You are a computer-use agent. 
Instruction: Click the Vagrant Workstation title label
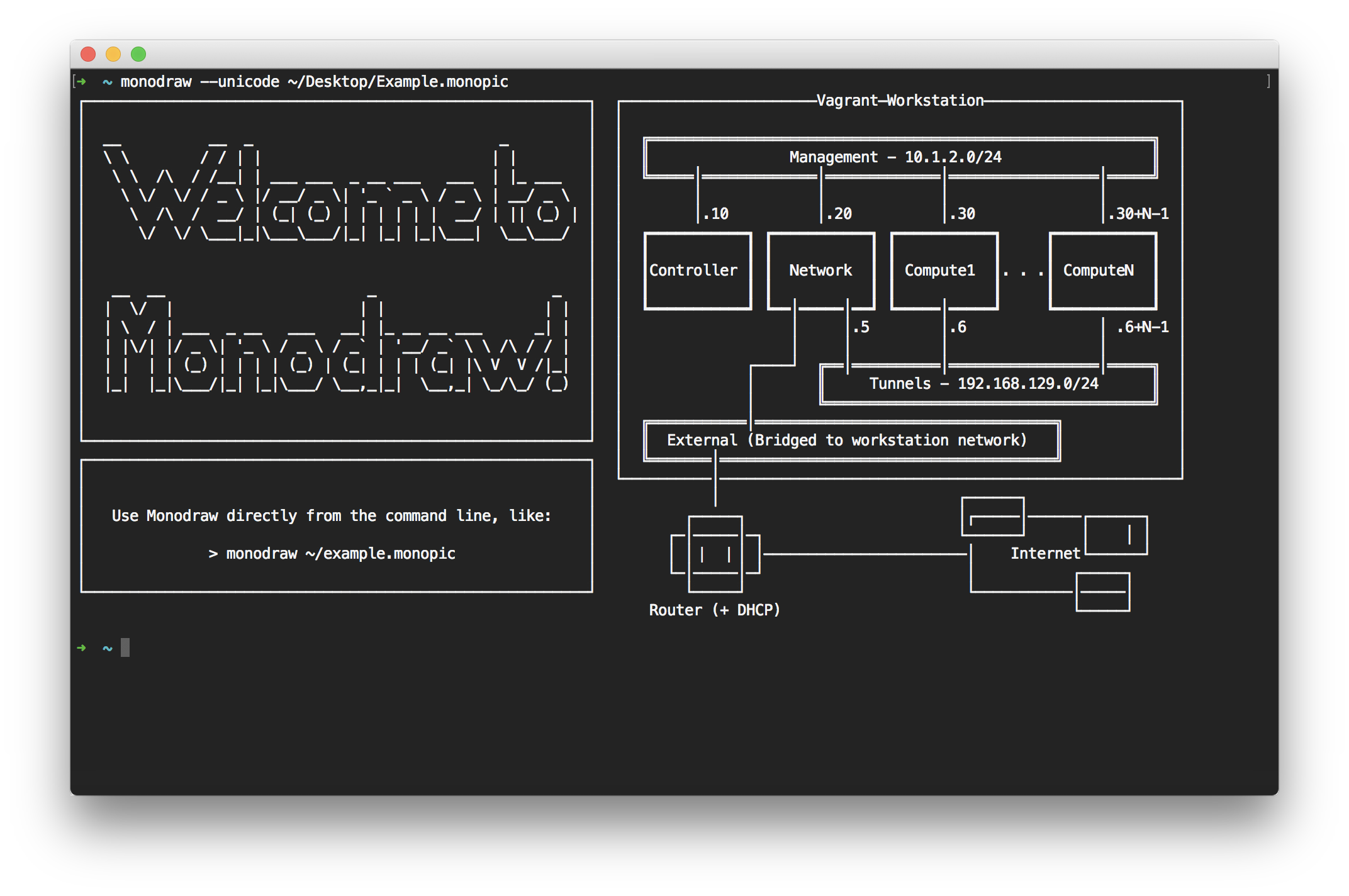click(x=900, y=101)
